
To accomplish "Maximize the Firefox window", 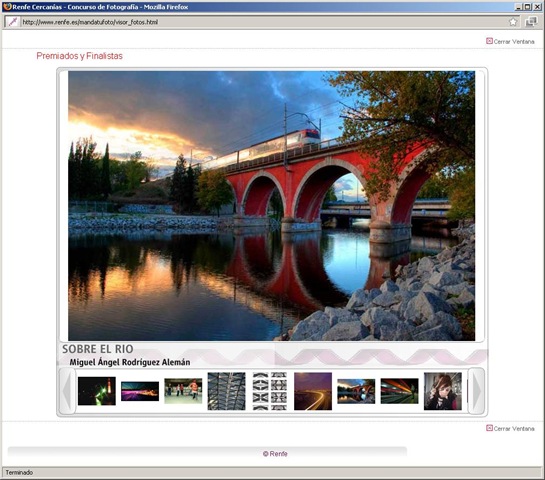I will click(x=527, y=7).
